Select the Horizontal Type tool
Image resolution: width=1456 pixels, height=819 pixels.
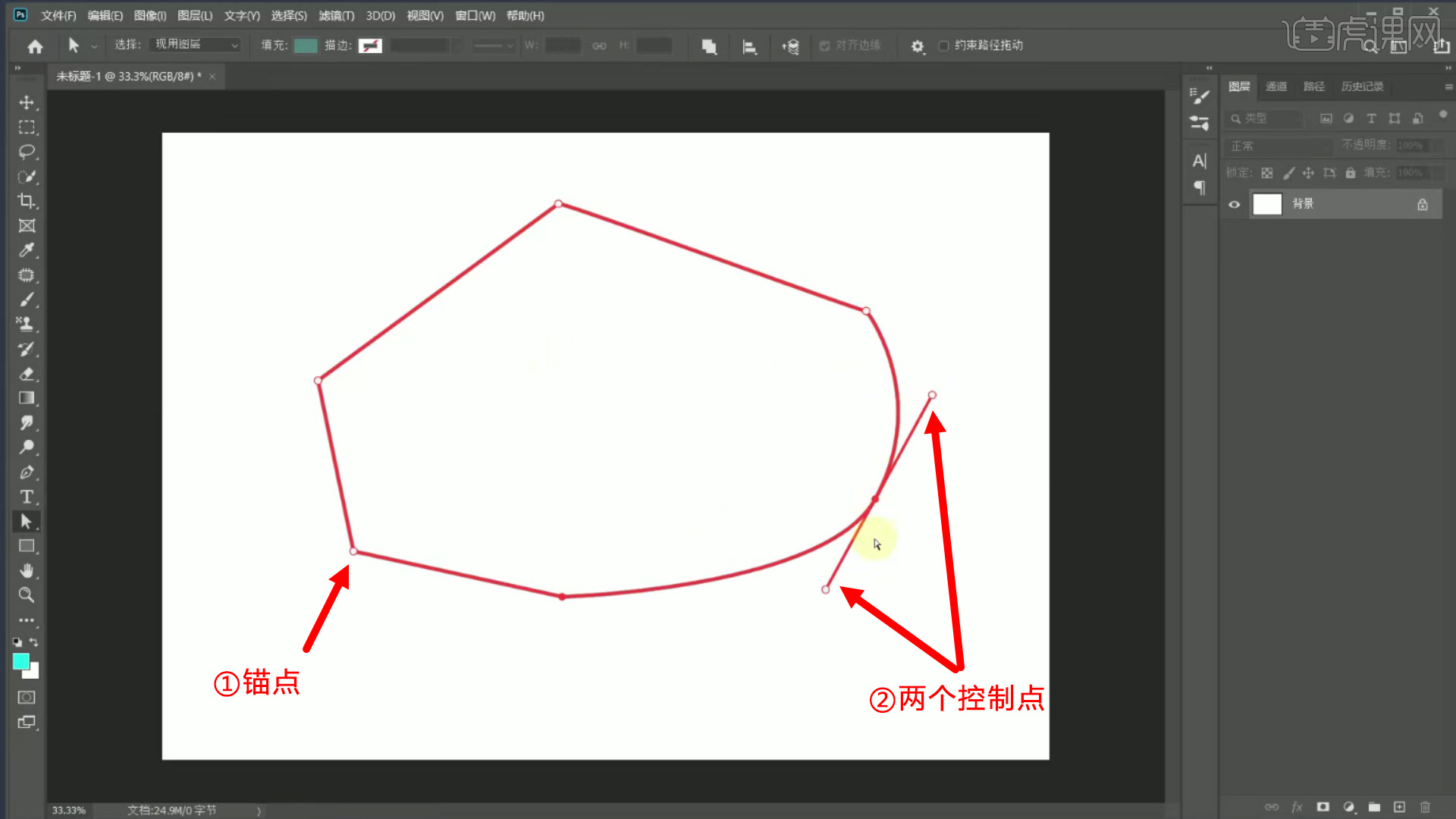[27, 497]
